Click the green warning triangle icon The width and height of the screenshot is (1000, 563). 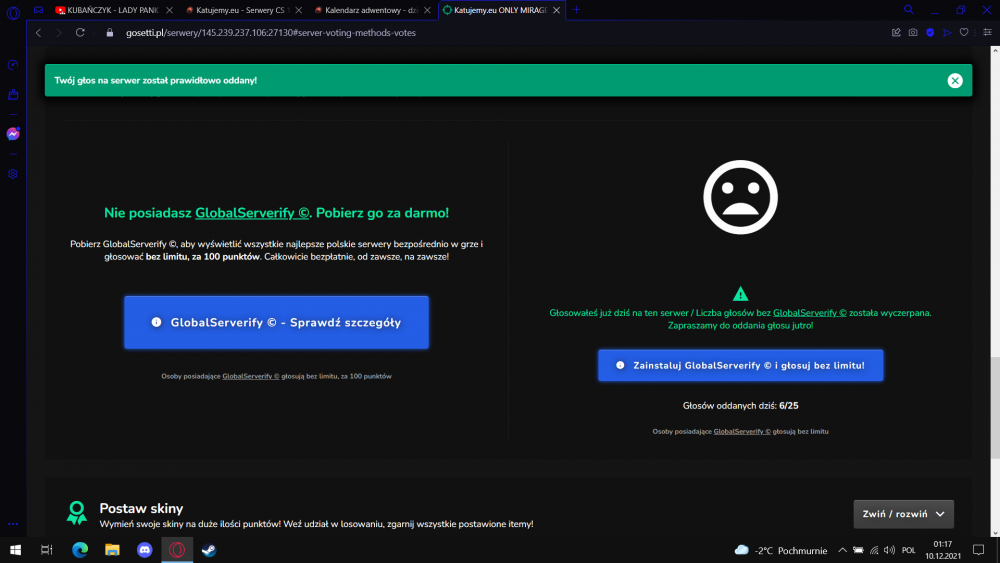740,294
